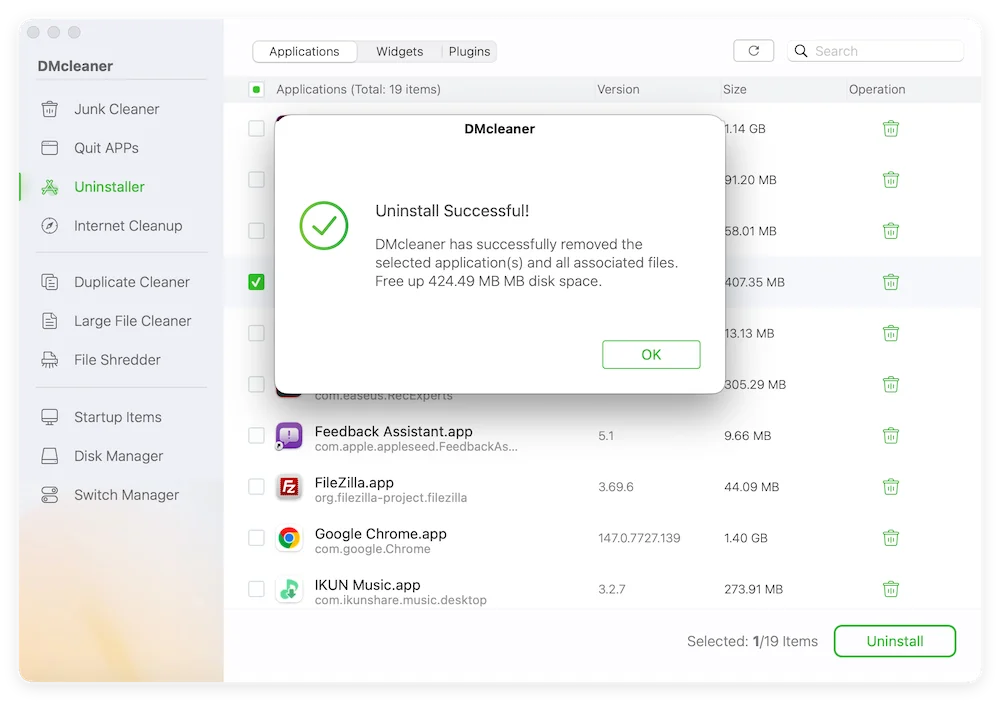The image size is (1000, 701).
Task: Switch to the Plugins tab
Action: pyautogui.click(x=469, y=52)
